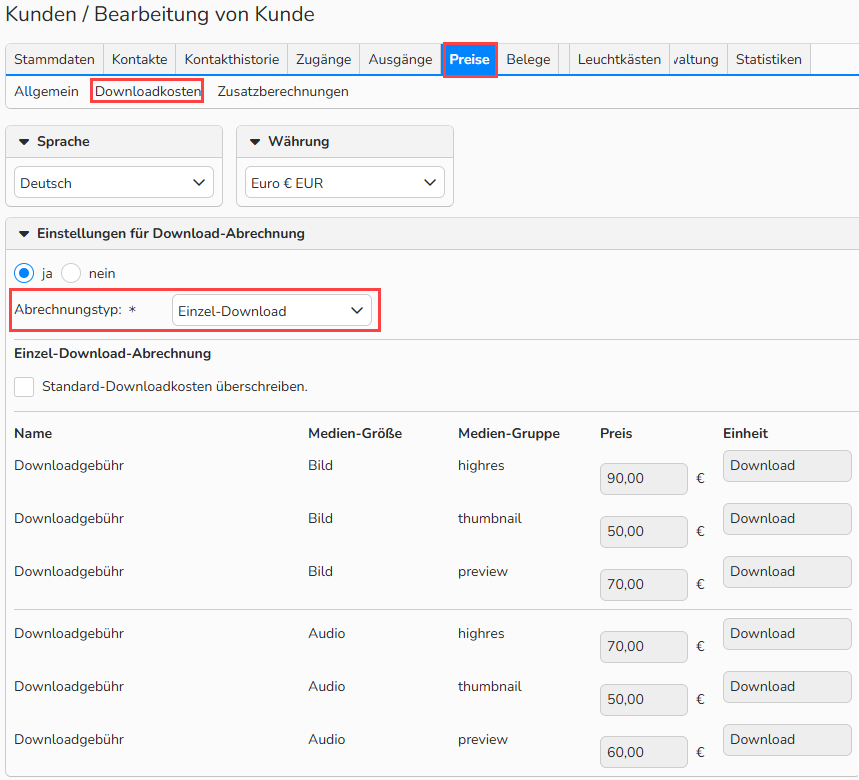Collapse the Sprache panel

coord(24,142)
